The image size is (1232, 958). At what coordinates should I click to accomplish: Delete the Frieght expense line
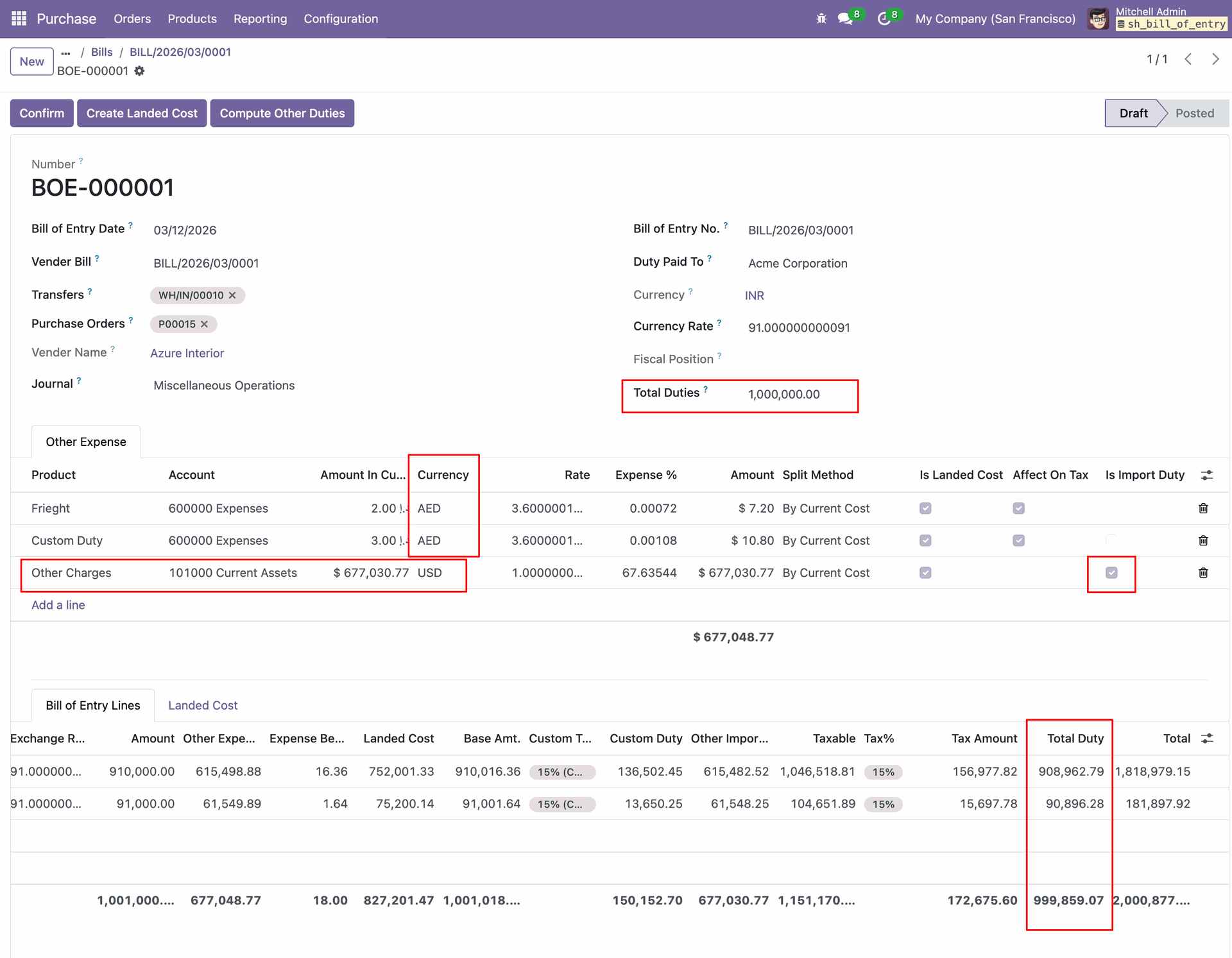tap(1203, 508)
